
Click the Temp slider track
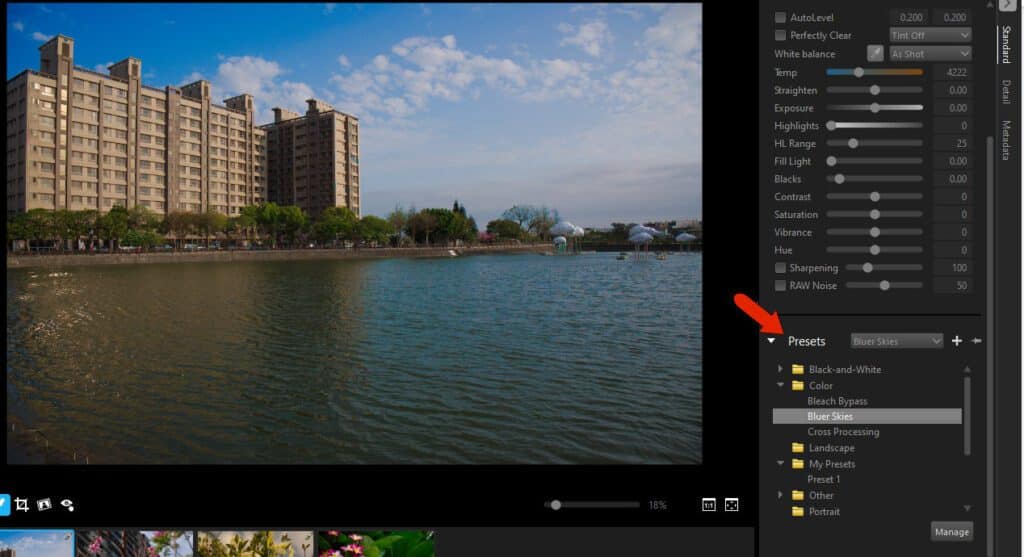tap(874, 72)
